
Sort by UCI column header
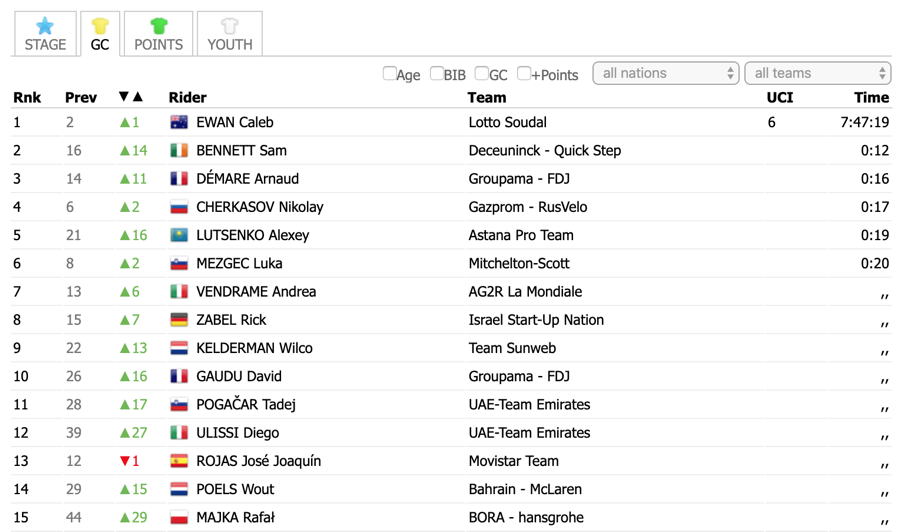(779, 98)
